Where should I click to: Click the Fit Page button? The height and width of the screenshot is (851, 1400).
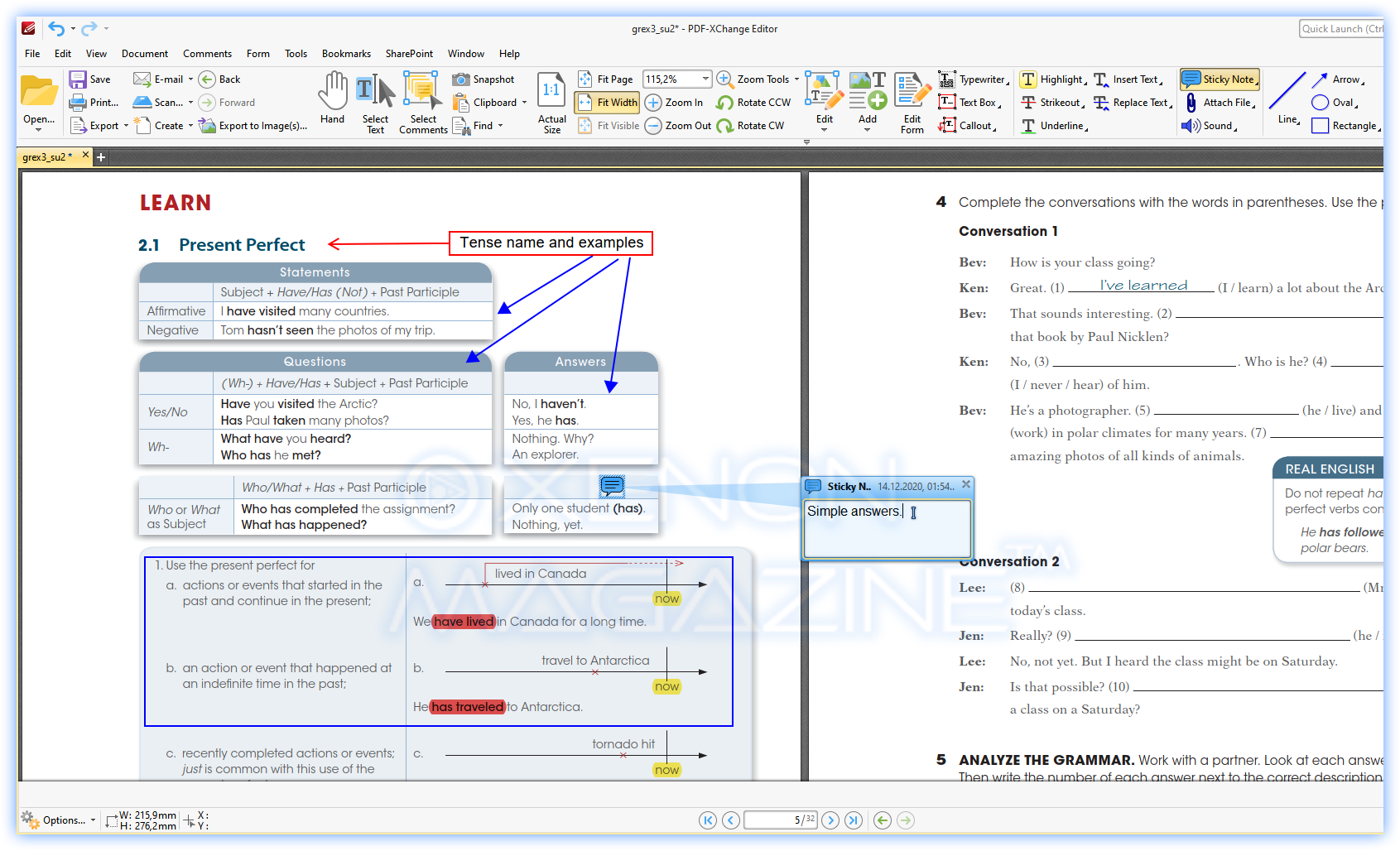[605, 79]
